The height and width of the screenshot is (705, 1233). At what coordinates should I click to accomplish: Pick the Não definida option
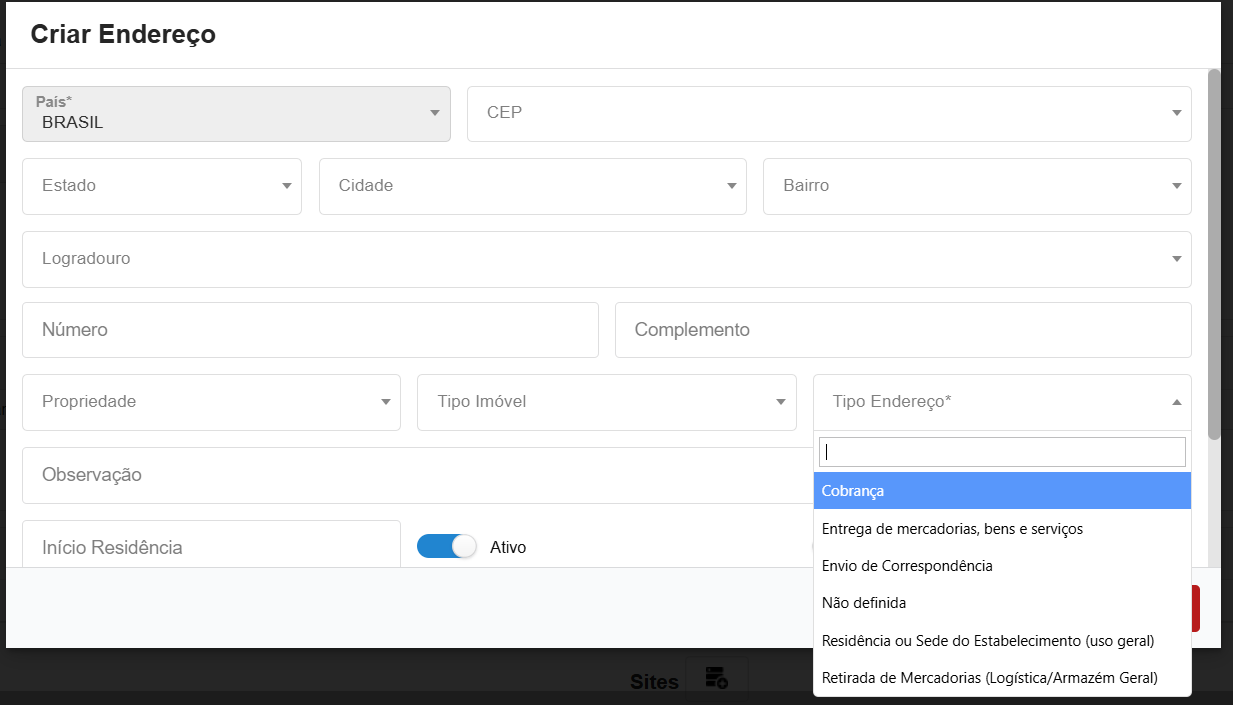coord(1001,603)
